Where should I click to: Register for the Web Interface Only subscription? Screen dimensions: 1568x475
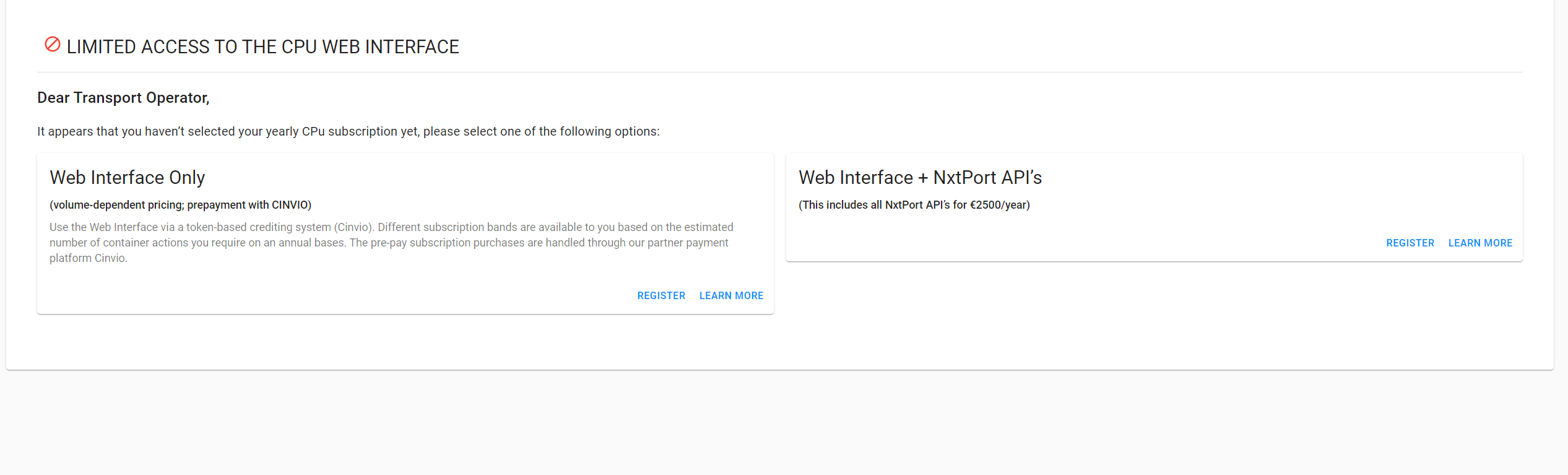click(661, 296)
